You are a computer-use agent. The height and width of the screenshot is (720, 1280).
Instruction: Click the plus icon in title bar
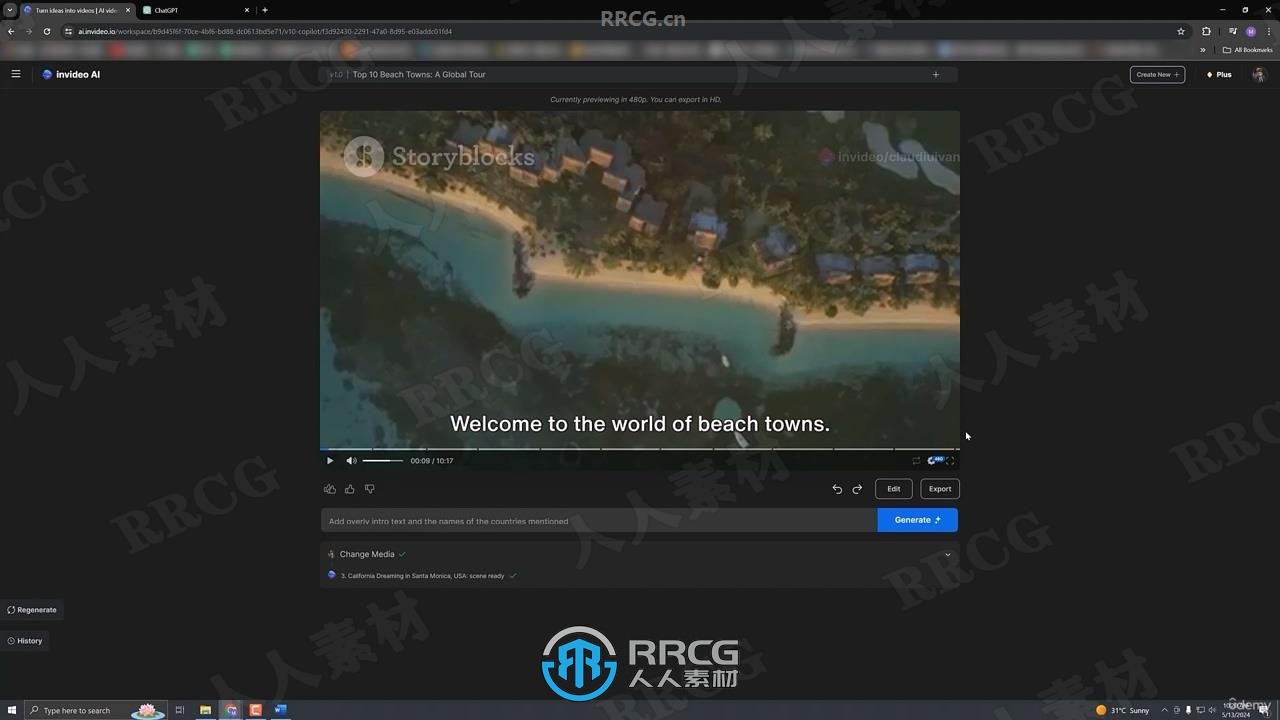936,74
